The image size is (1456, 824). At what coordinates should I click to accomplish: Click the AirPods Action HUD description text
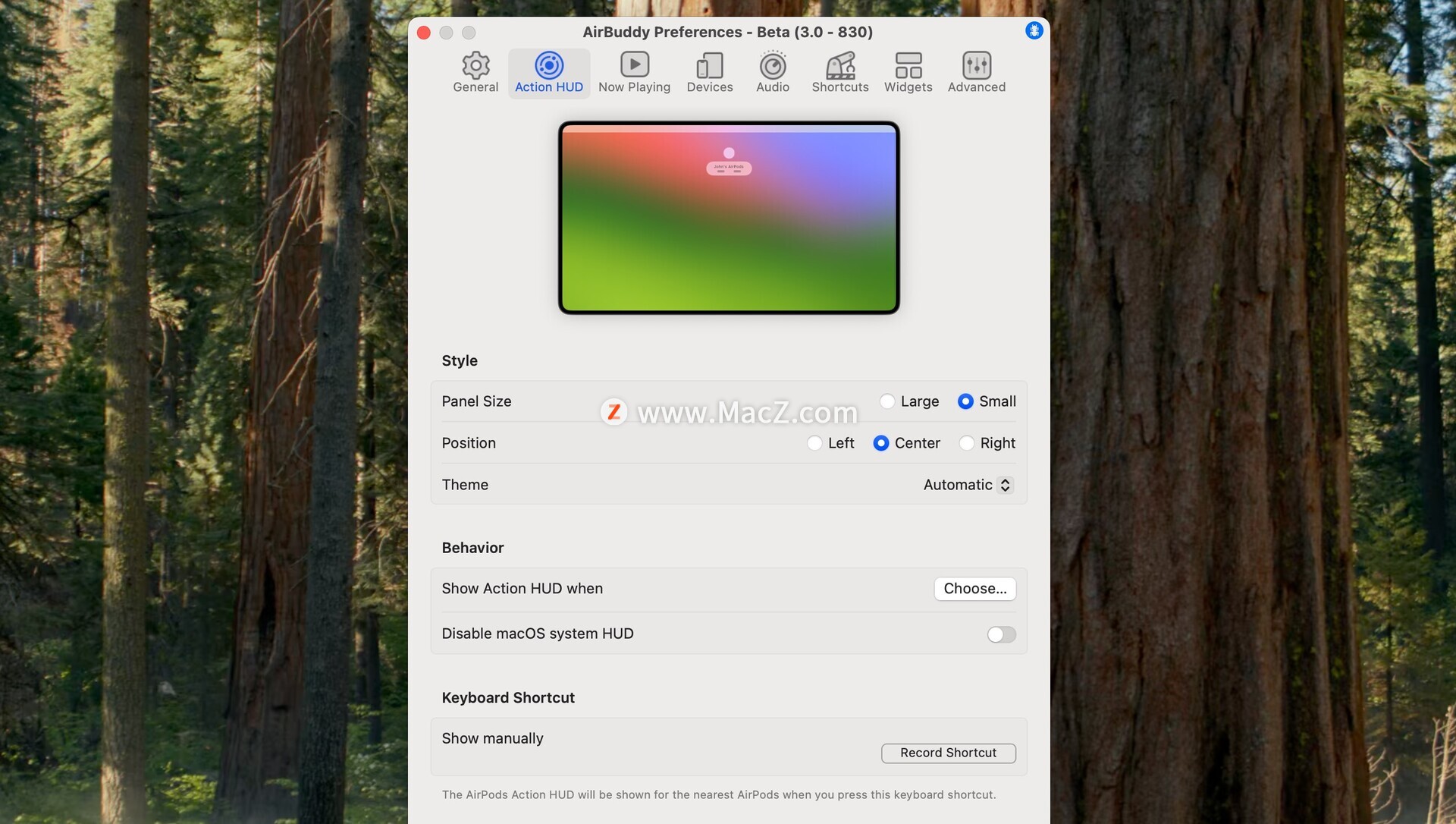pos(719,794)
